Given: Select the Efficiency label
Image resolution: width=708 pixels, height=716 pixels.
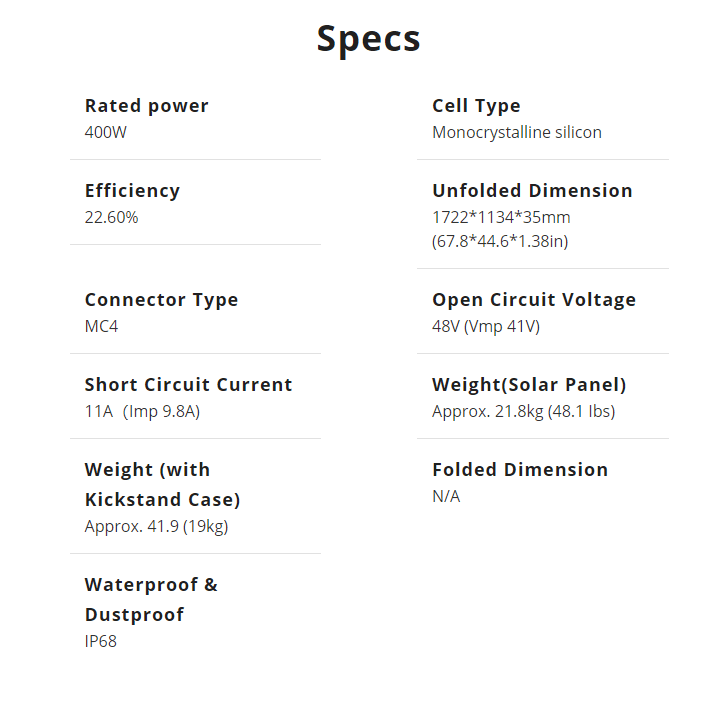Looking at the screenshot, I should click(132, 191).
